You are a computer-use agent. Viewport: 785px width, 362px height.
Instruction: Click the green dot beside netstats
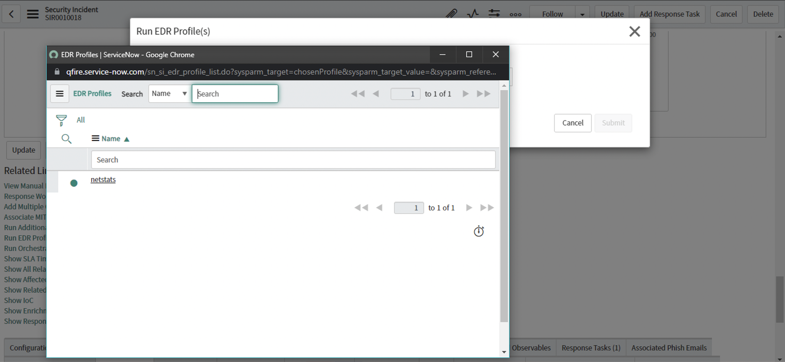click(74, 183)
